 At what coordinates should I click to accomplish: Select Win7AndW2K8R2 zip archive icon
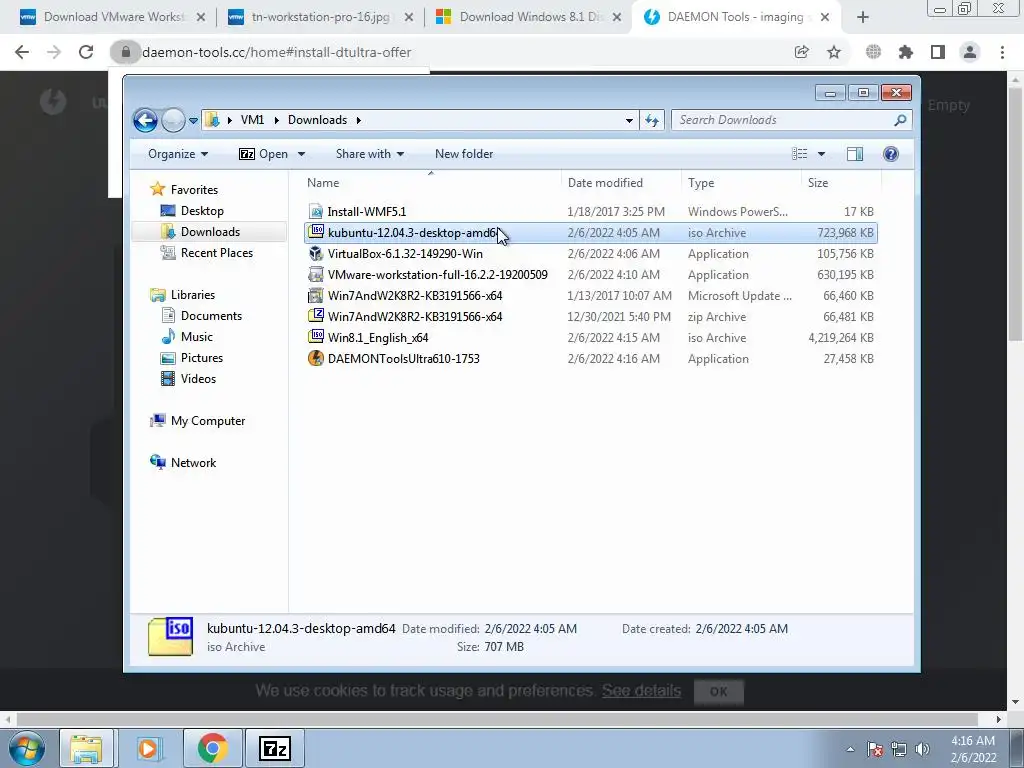click(316, 317)
